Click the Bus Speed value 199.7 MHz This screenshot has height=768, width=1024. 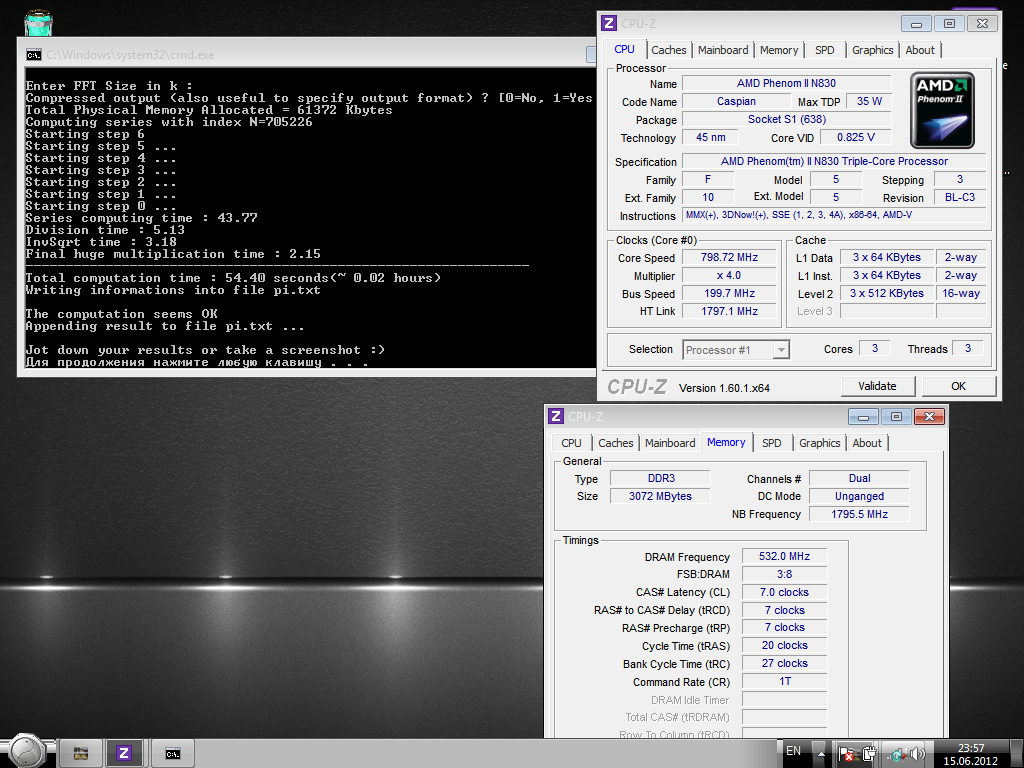[729, 294]
